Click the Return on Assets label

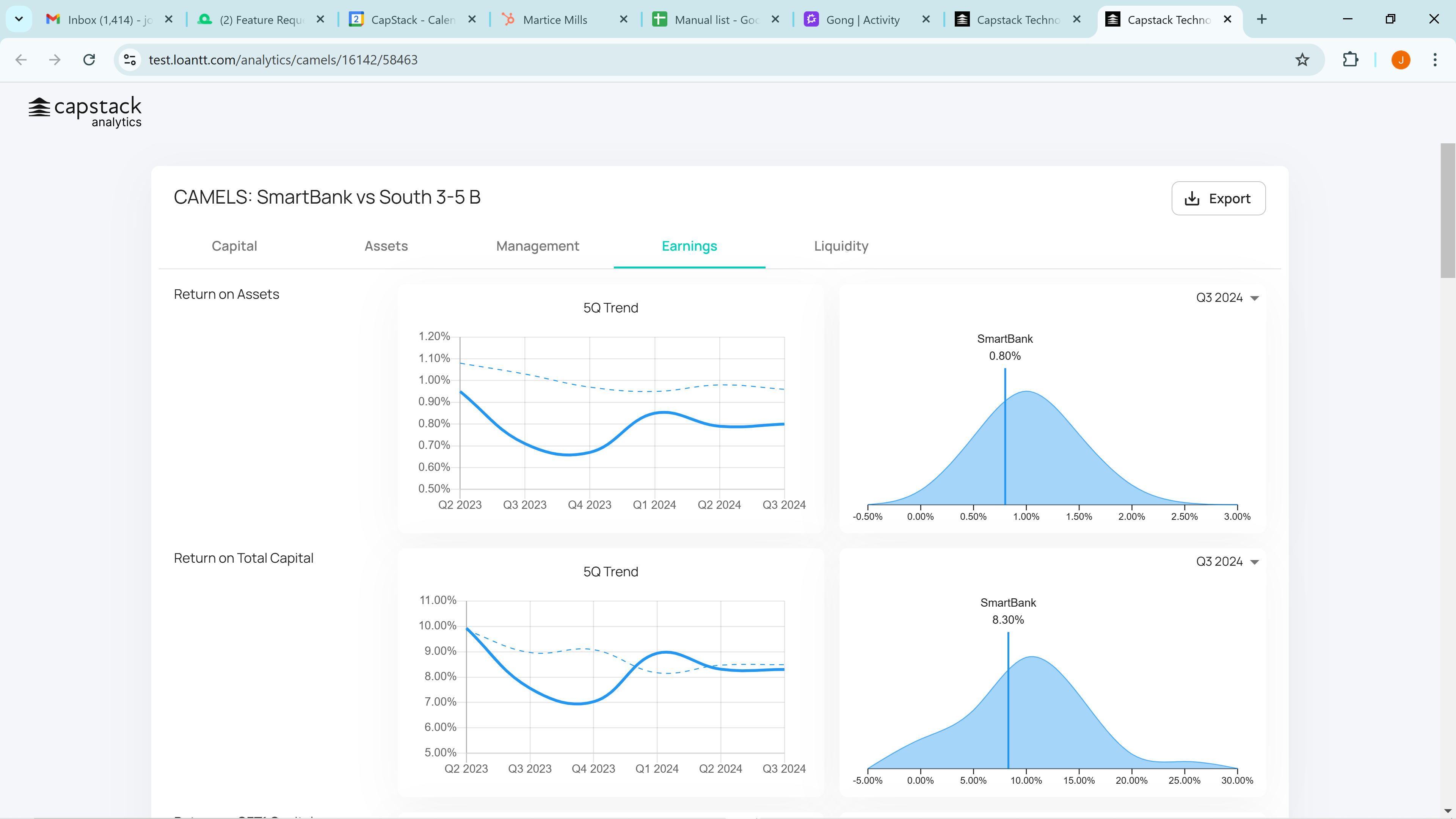tap(226, 295)
